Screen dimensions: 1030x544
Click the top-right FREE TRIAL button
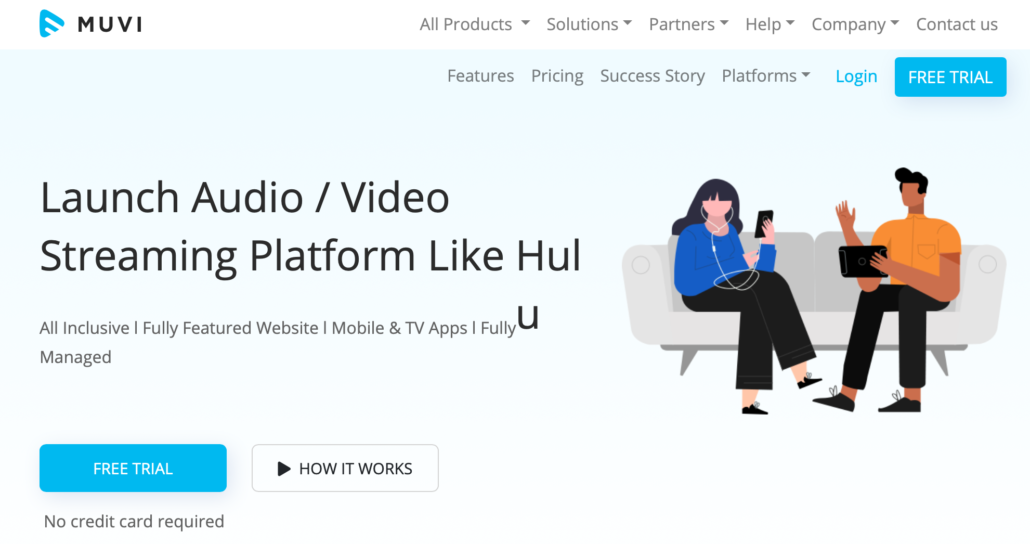point(951,77)
